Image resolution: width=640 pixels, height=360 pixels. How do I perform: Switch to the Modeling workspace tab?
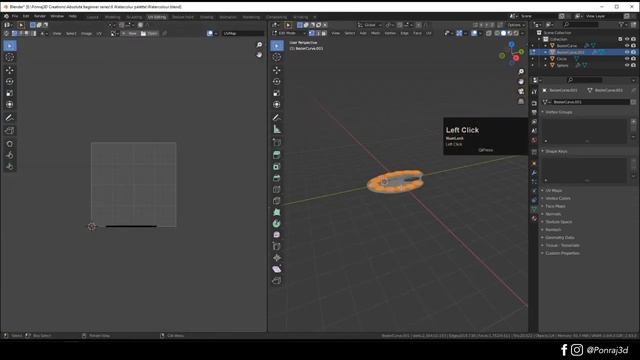(112, 17)
